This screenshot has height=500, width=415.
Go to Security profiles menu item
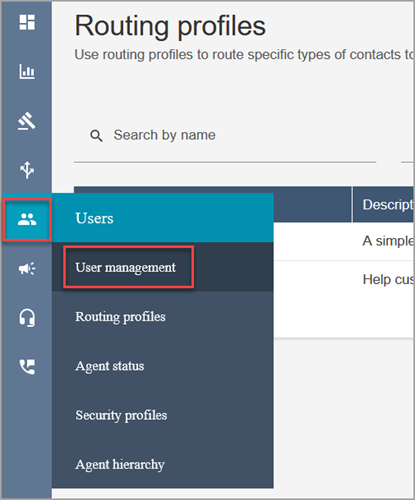point(121,415)
